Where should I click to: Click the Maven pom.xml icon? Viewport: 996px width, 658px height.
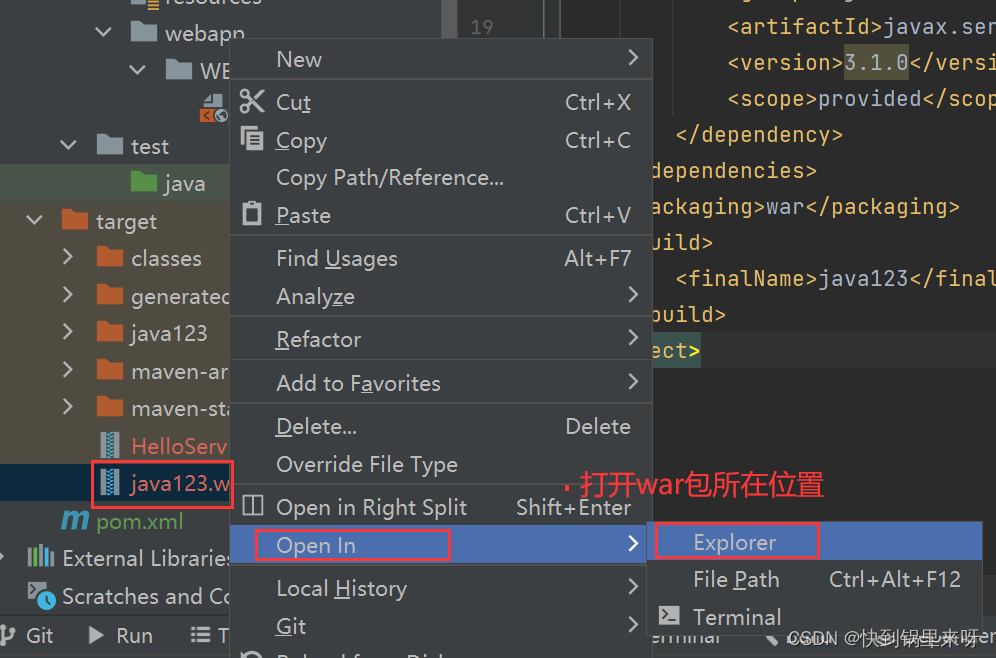(x=75, y=520)
